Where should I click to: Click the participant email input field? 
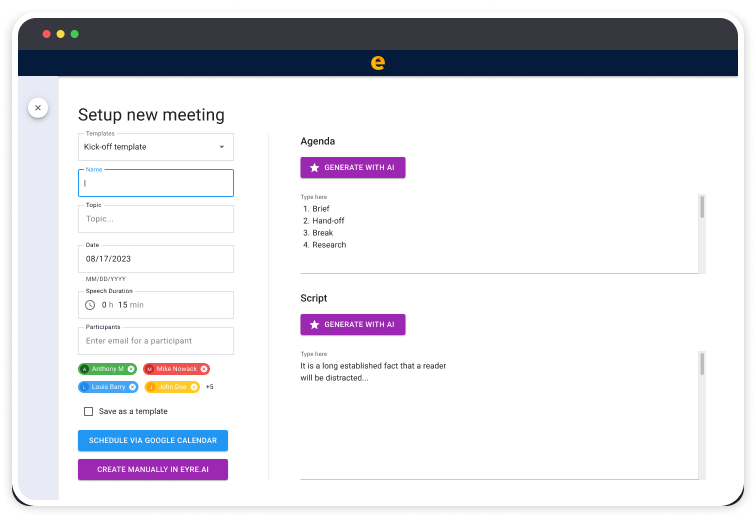[156, 341]
